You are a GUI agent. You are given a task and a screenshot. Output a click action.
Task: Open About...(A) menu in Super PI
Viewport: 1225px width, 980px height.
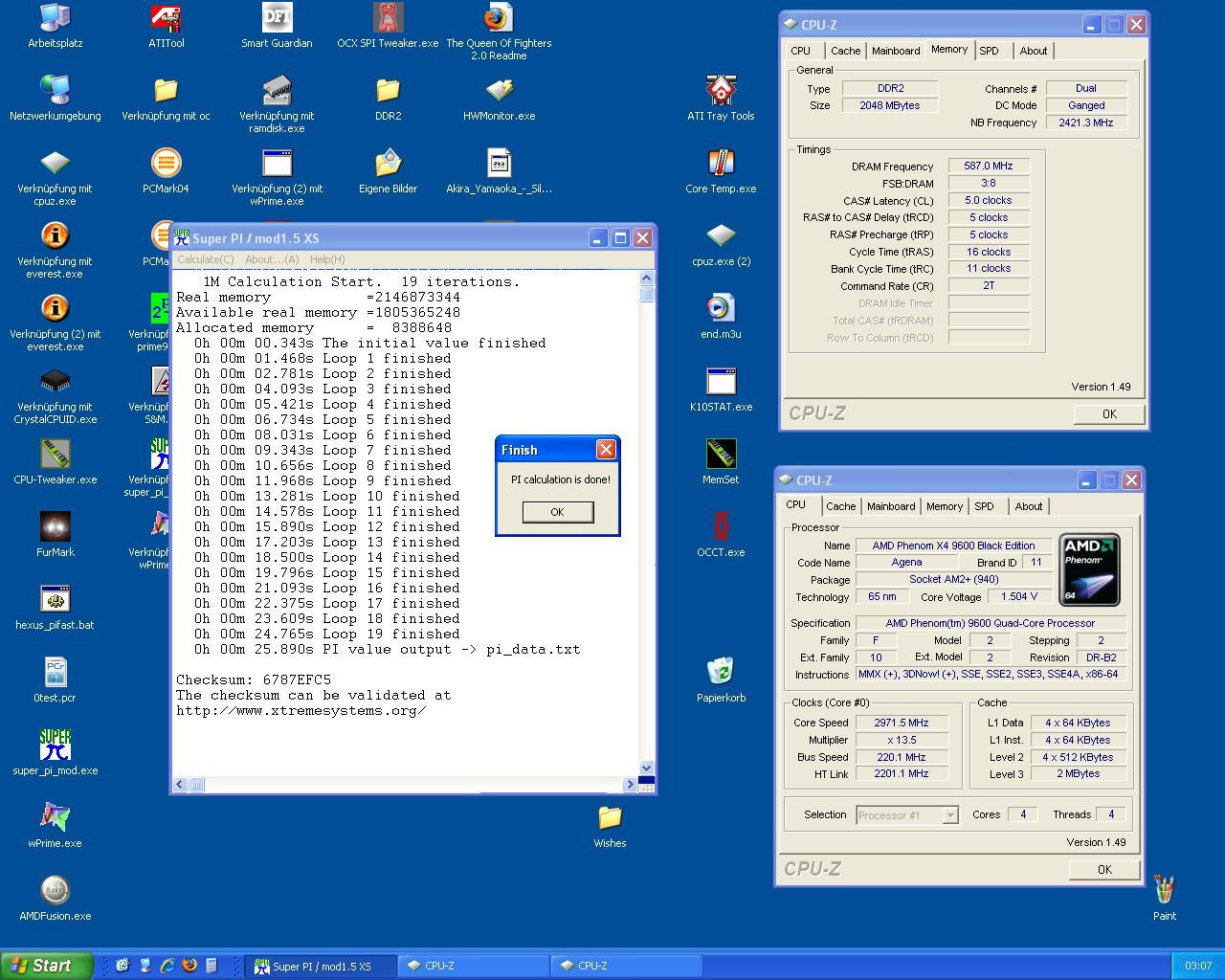[272, 259]
